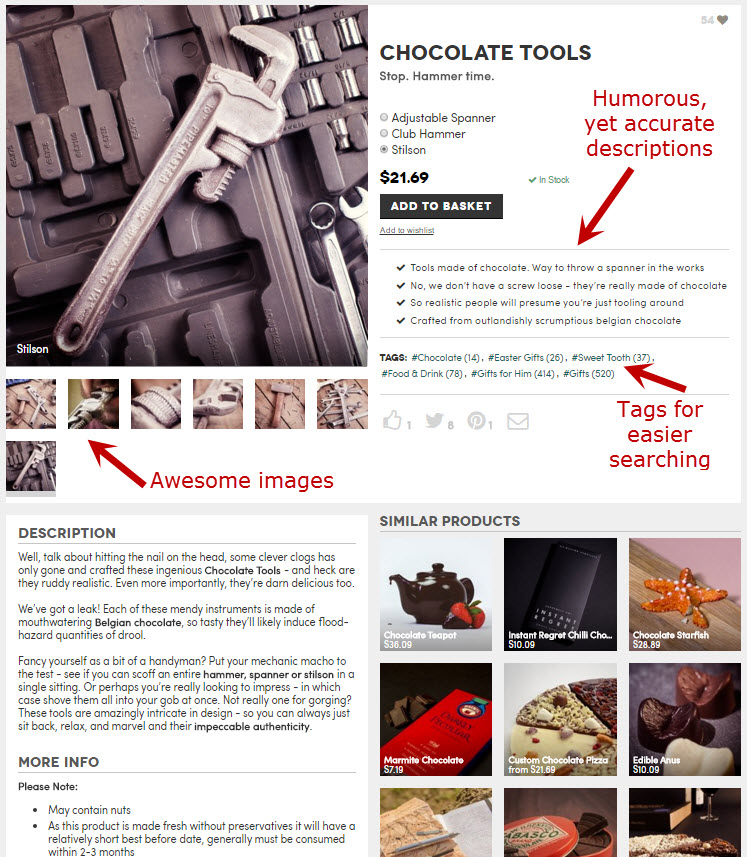Open the Chocolate Teapot similar product

[436, 594]
